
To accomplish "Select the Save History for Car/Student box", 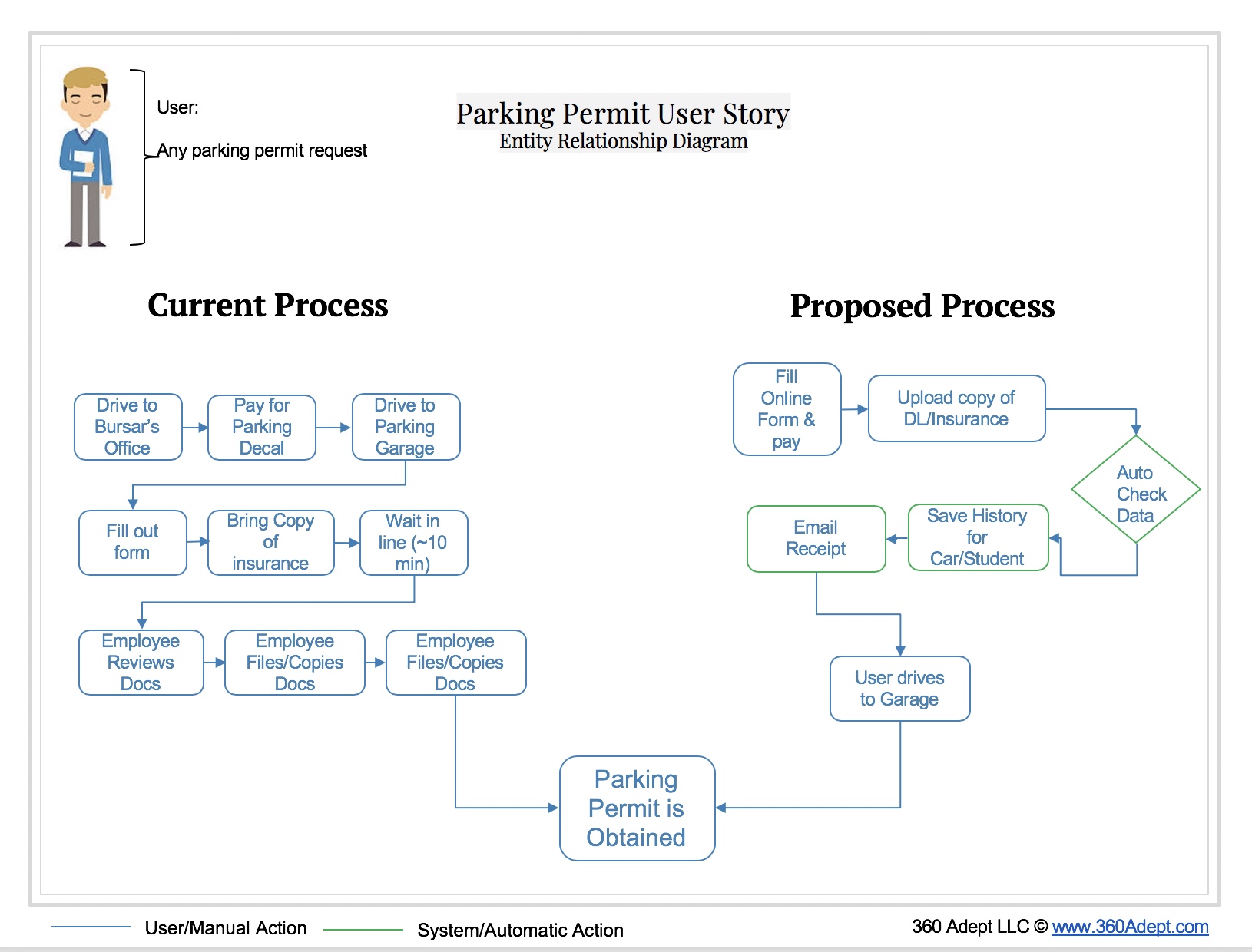I will tap(977, 537).
